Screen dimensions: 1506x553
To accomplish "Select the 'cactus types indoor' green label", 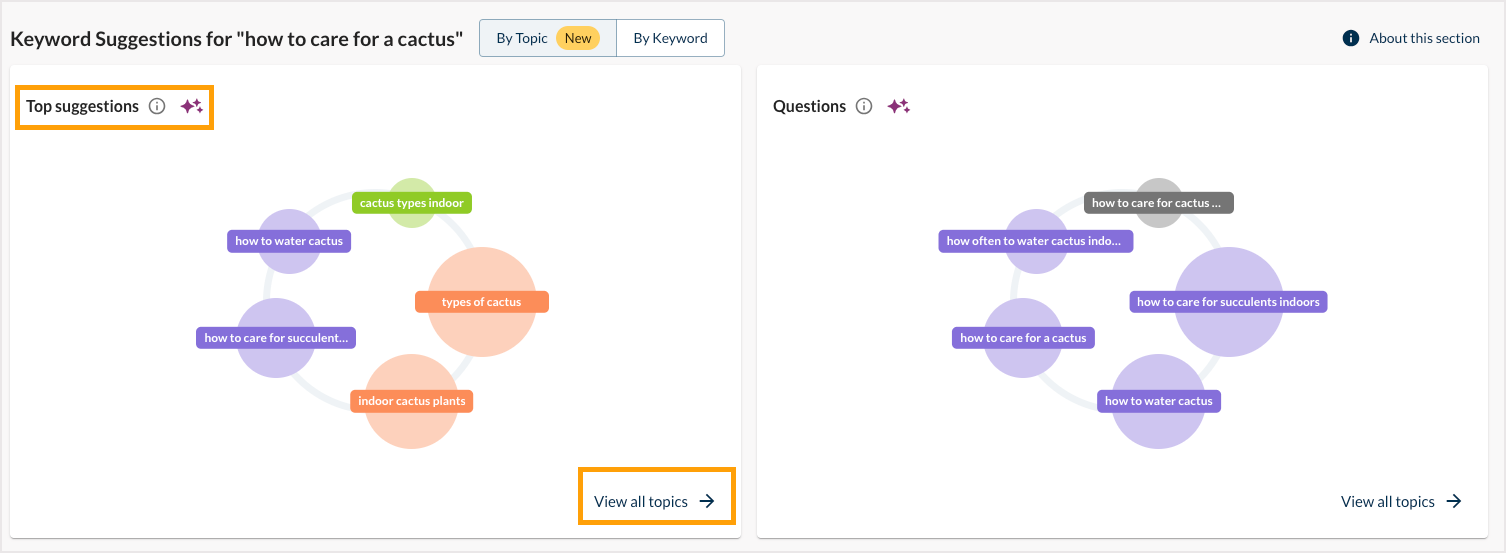I will coord(411,203).
